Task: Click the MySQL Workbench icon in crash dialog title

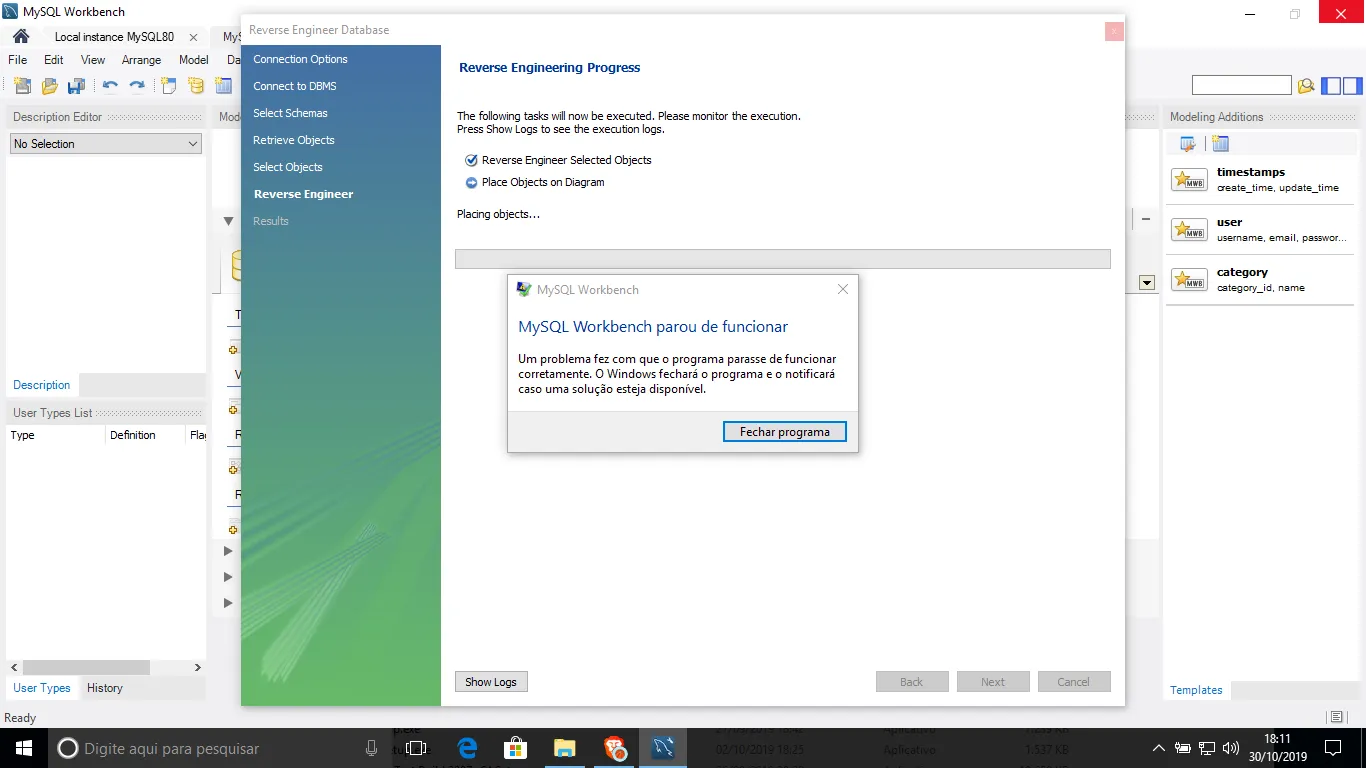Action: (x=523, y=290)
